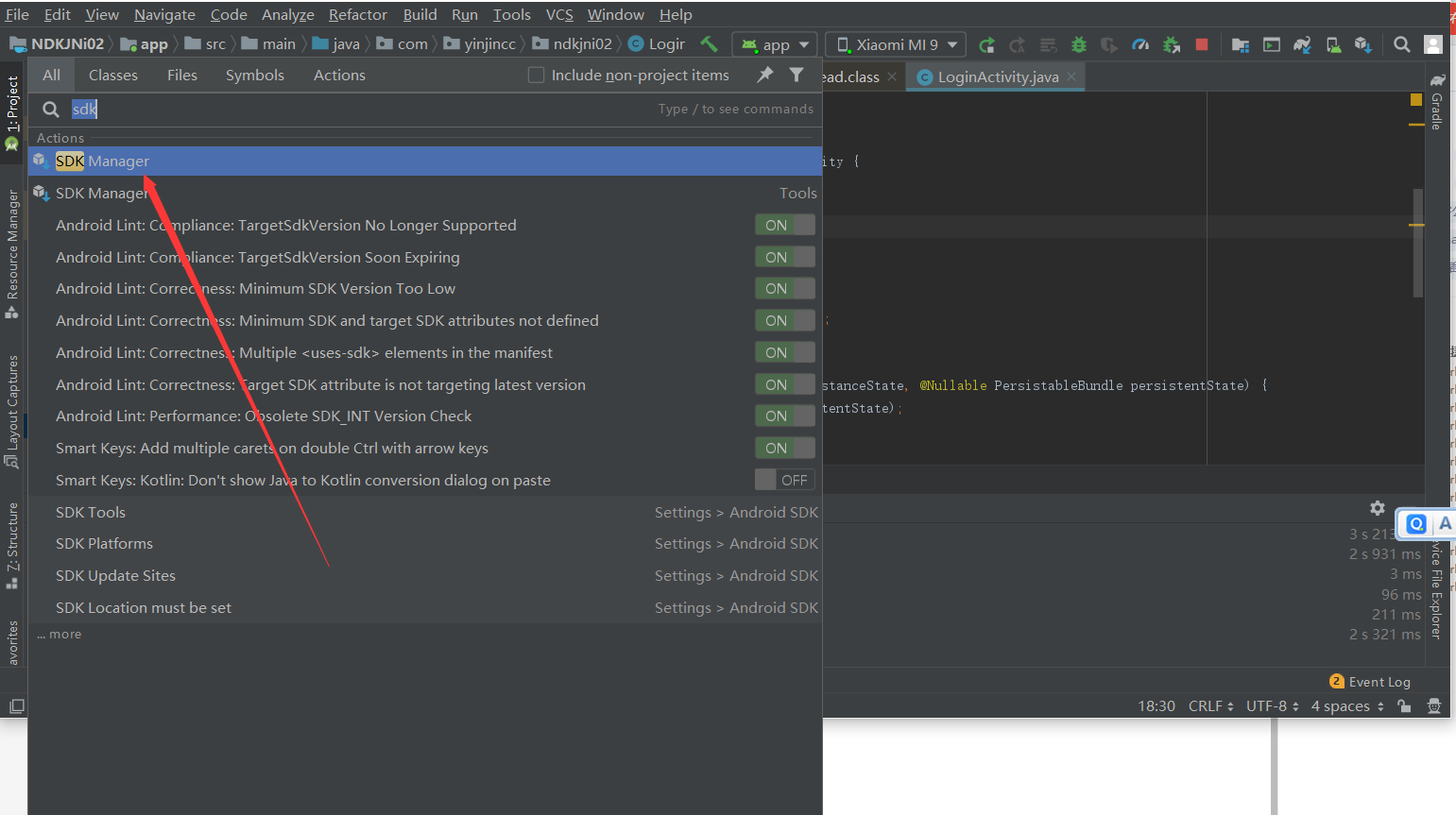Toggle Multiple uses-sdk elements lint switch
Screen dimensions: 1456x815
tap(784, 352)
